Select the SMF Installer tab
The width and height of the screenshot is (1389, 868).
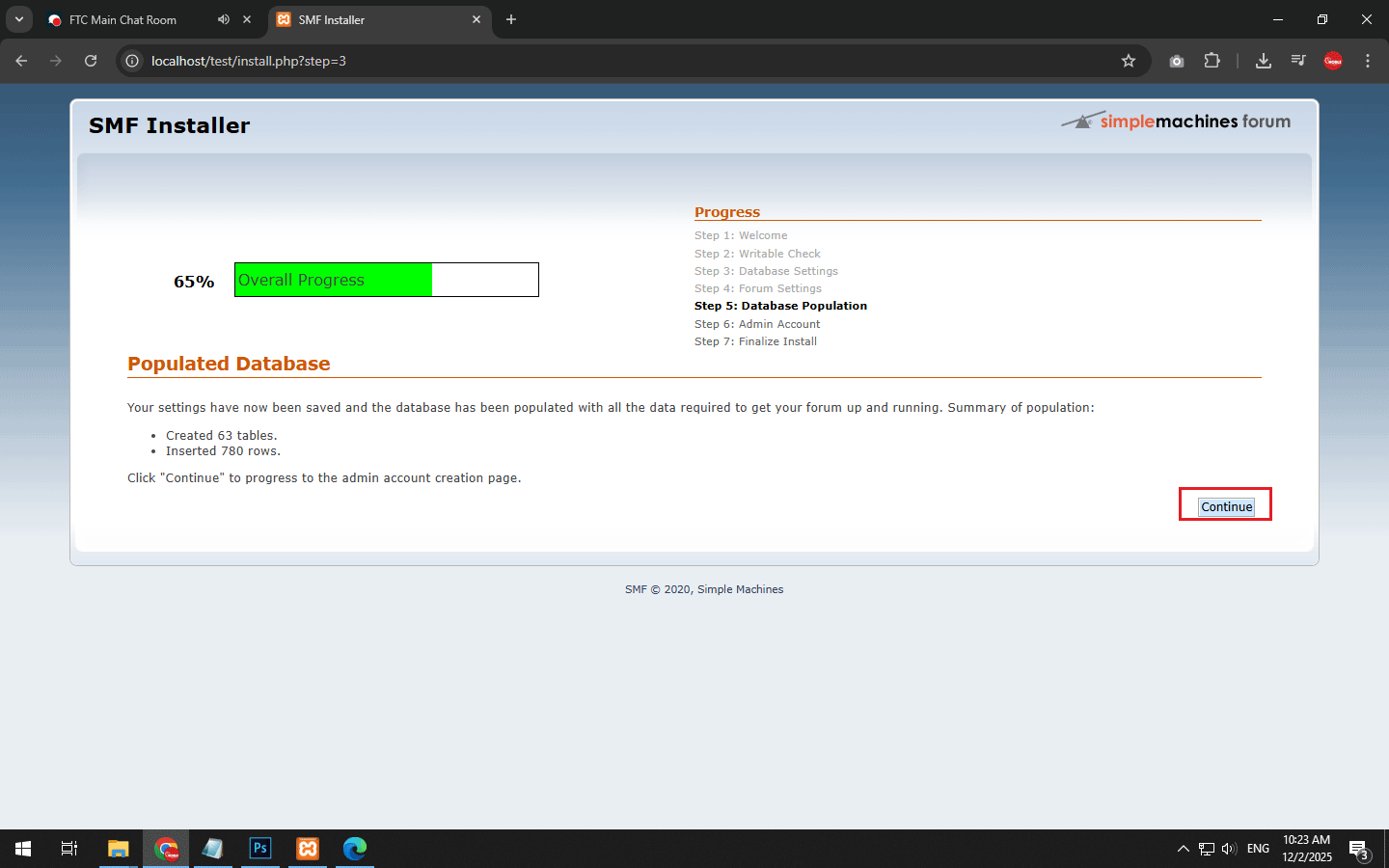point(367,20)
